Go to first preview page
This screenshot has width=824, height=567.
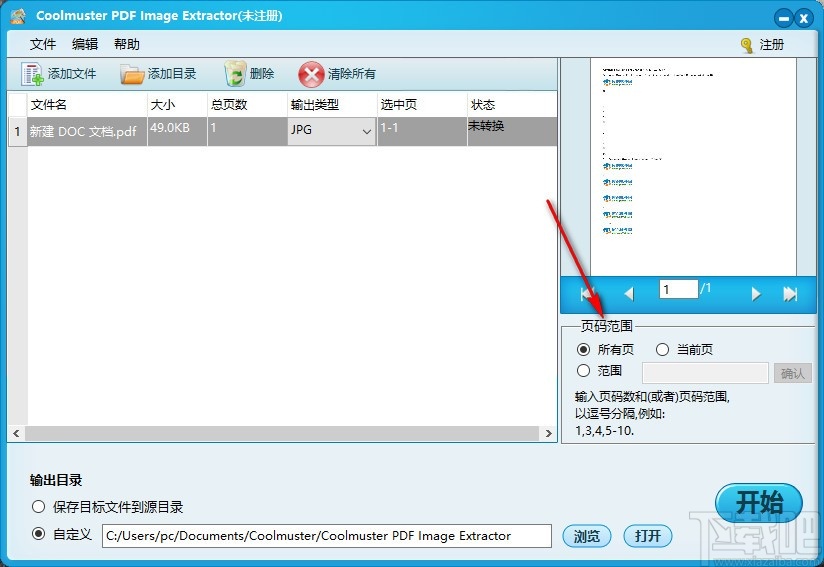coord(588,294)
